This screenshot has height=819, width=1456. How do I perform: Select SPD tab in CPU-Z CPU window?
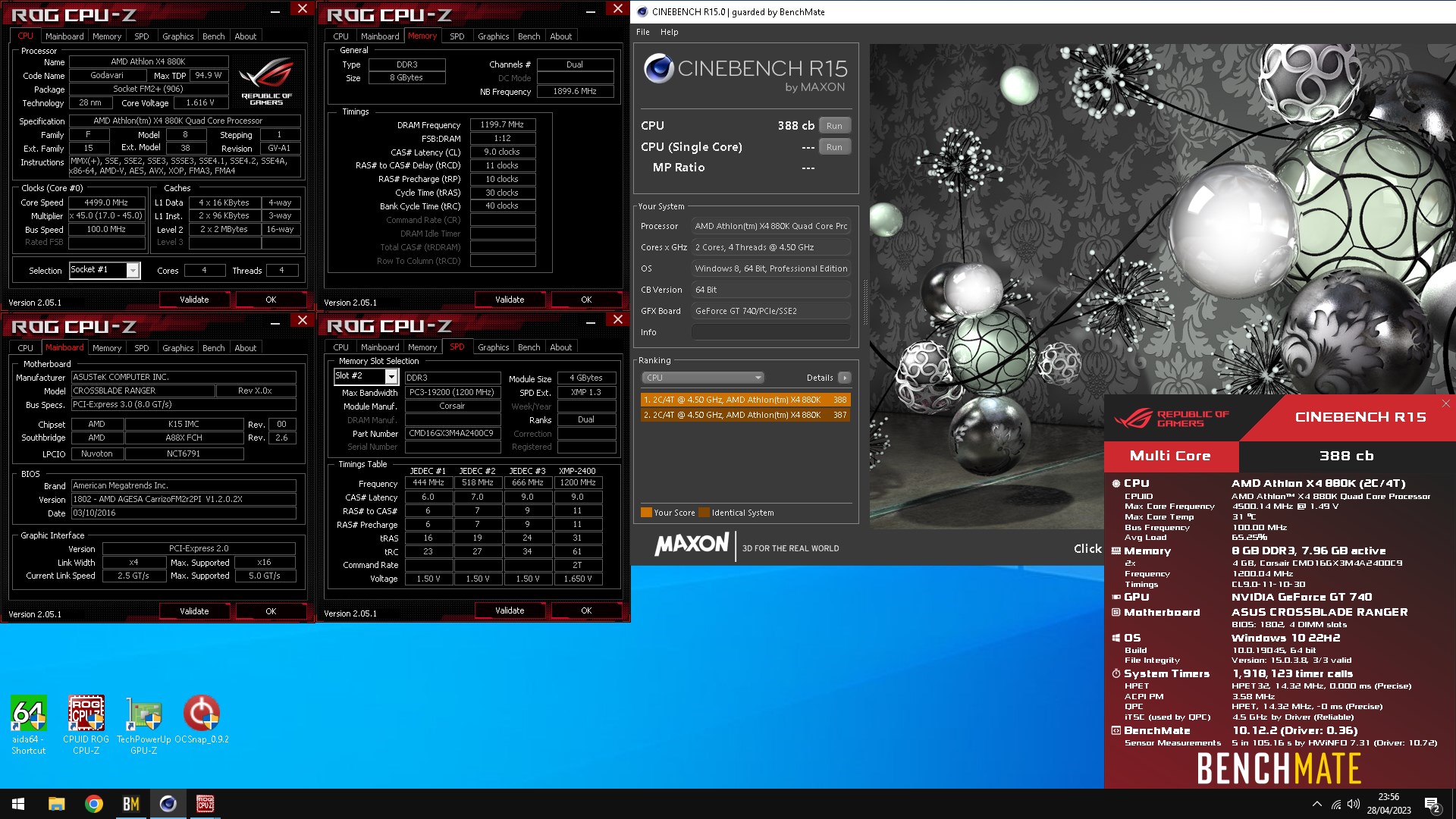point(142,36)
